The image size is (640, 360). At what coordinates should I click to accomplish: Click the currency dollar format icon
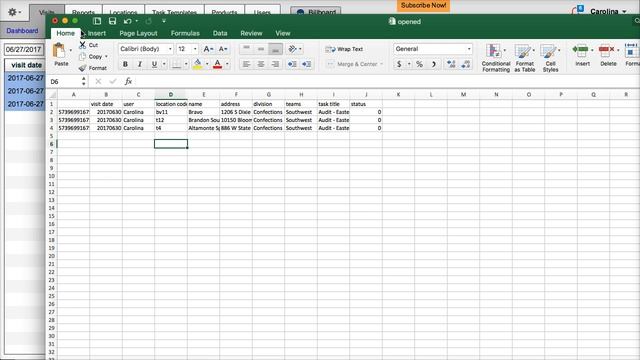pyautogui.click(x=399, y=64)
